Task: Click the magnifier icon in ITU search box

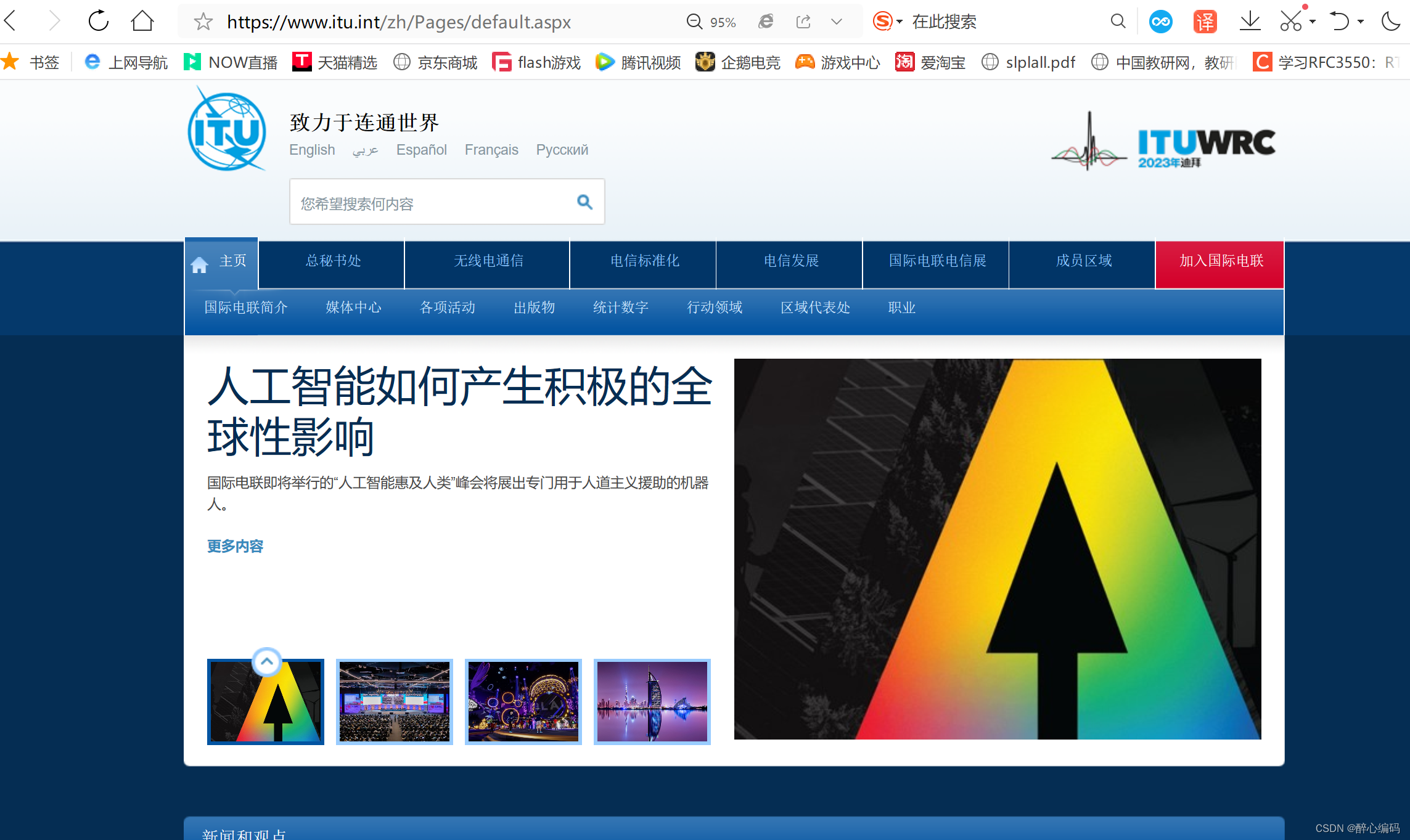Action: tap(584, 202)
